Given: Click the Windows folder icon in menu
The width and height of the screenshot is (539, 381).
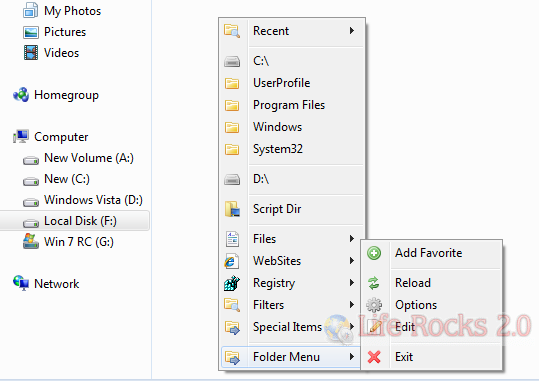Looking at the screenshot, I should tap(232, 127).
